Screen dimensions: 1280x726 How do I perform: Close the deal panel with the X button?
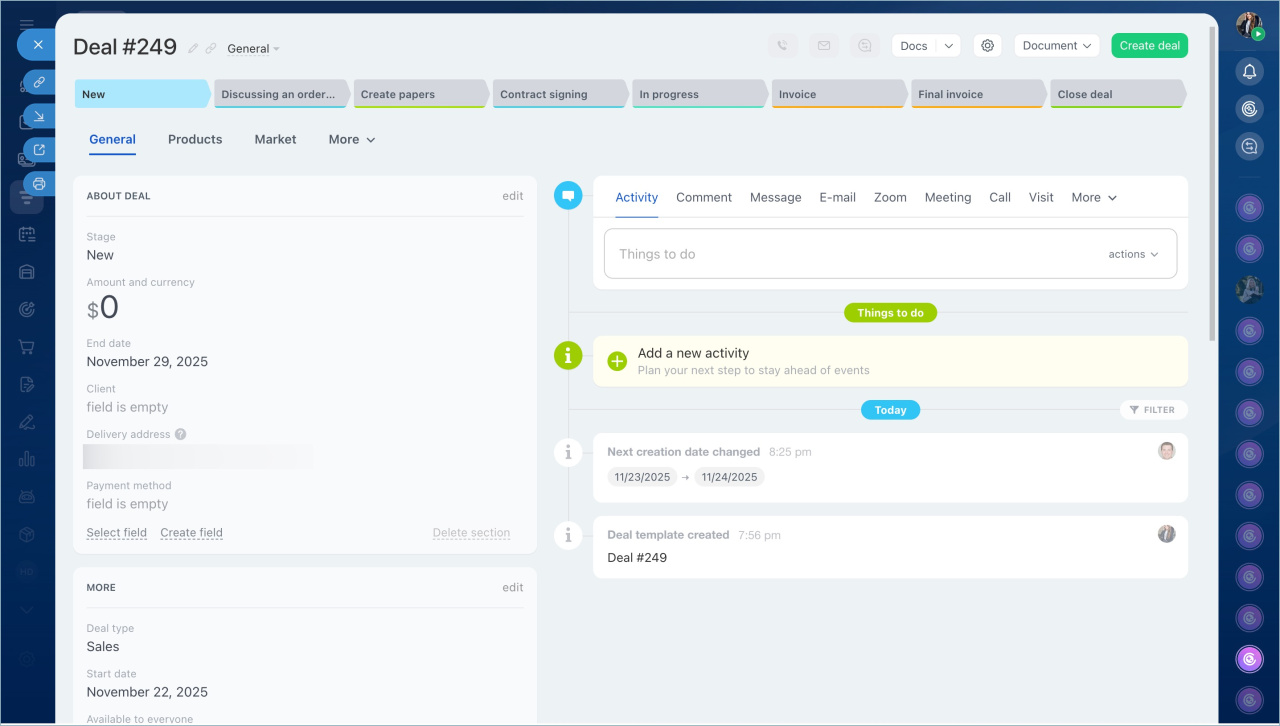[x=37, y=45]
